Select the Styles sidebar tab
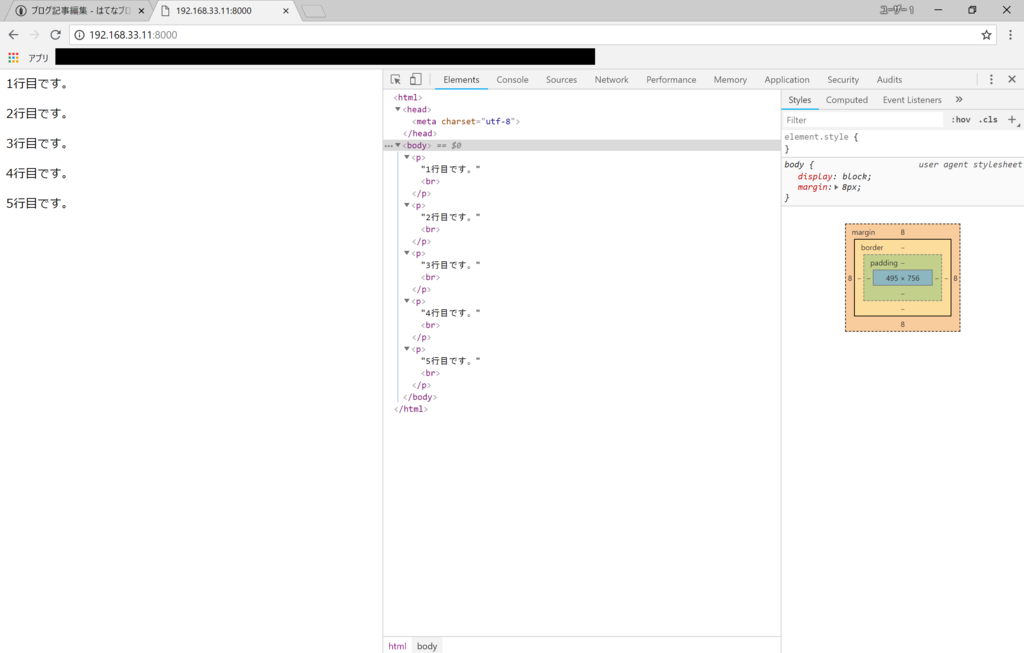Image resolution: width=1024 pixels, height=653 pixels. pos(799,100)
